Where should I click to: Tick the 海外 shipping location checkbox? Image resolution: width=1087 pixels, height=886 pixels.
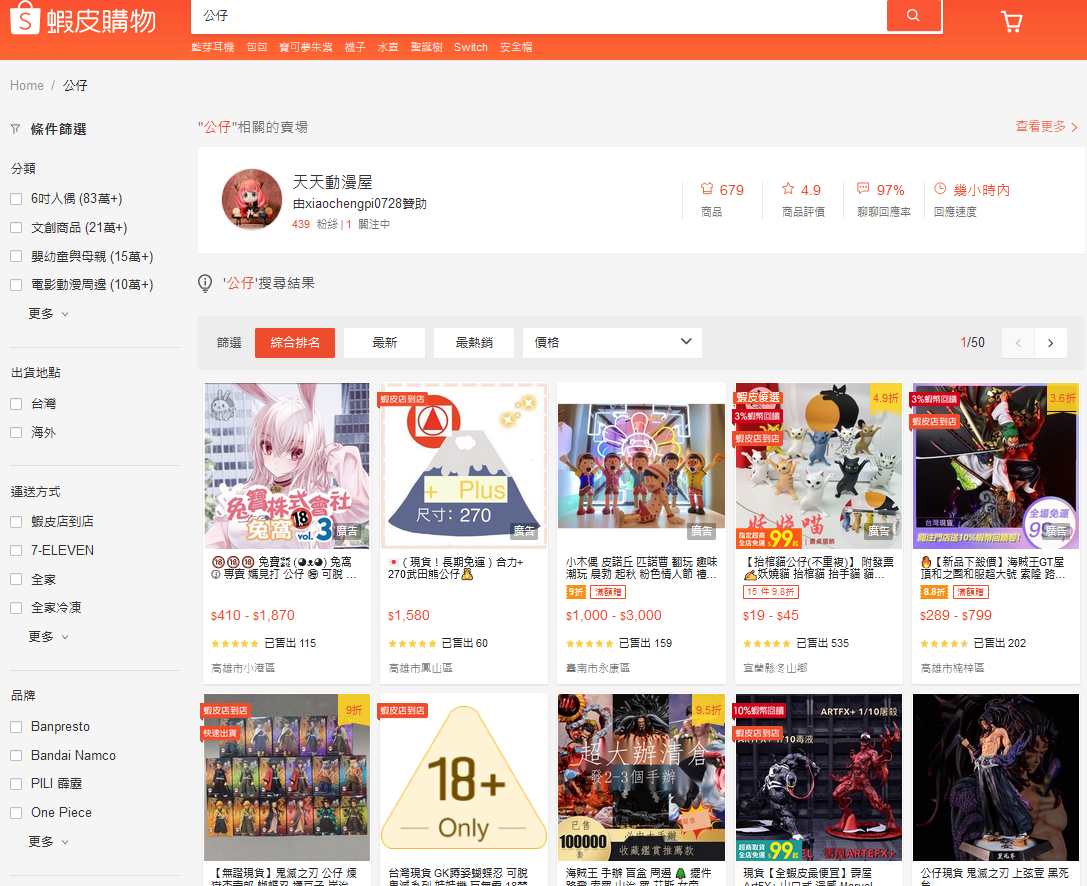[16, 433]
